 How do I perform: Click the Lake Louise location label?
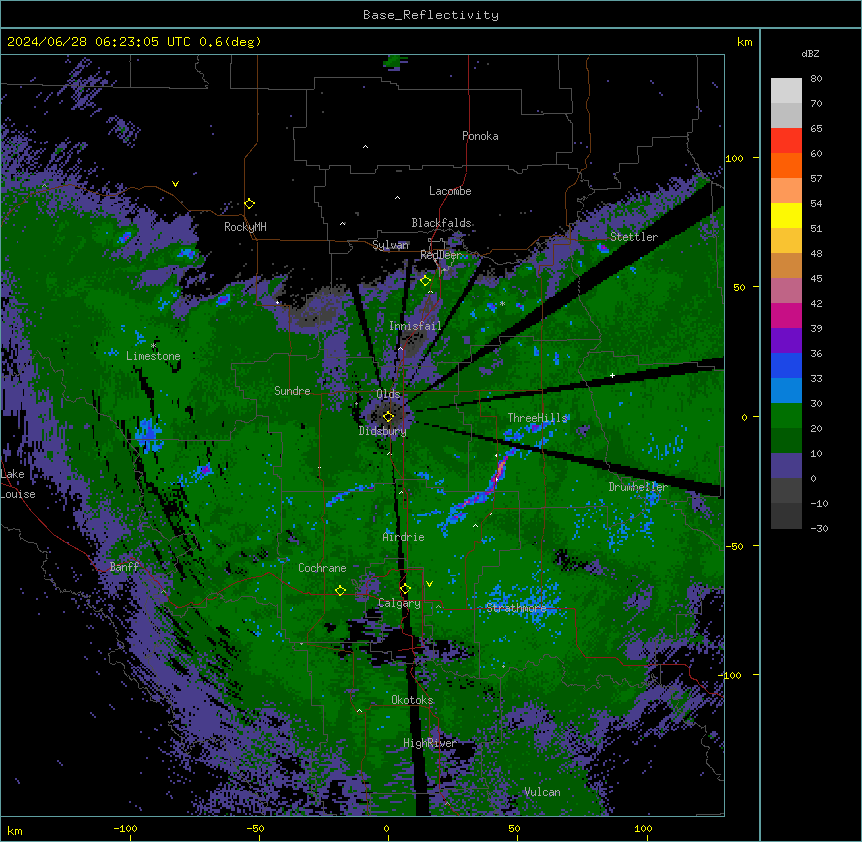tap(18, 484)
